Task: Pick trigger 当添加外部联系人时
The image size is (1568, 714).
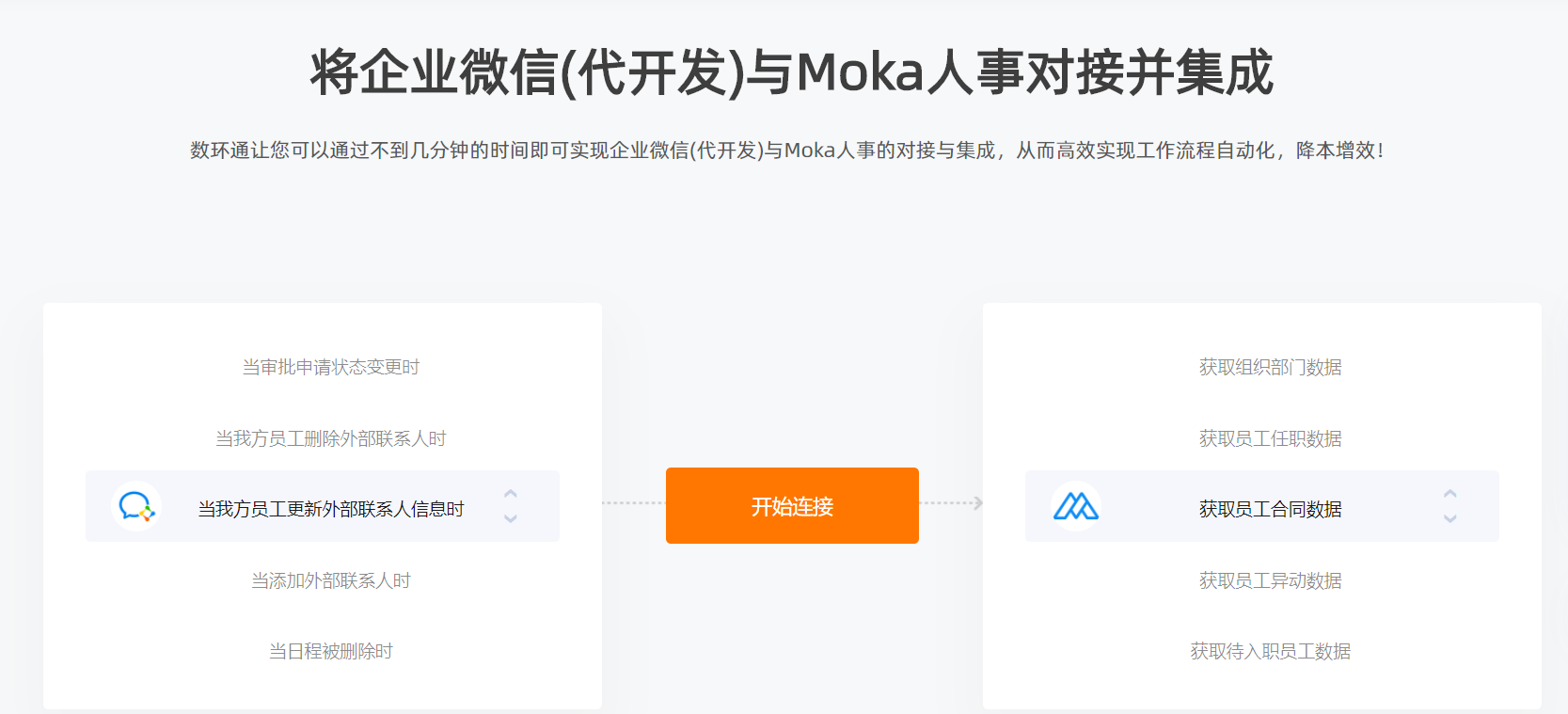Action: (x=331, y=580)
